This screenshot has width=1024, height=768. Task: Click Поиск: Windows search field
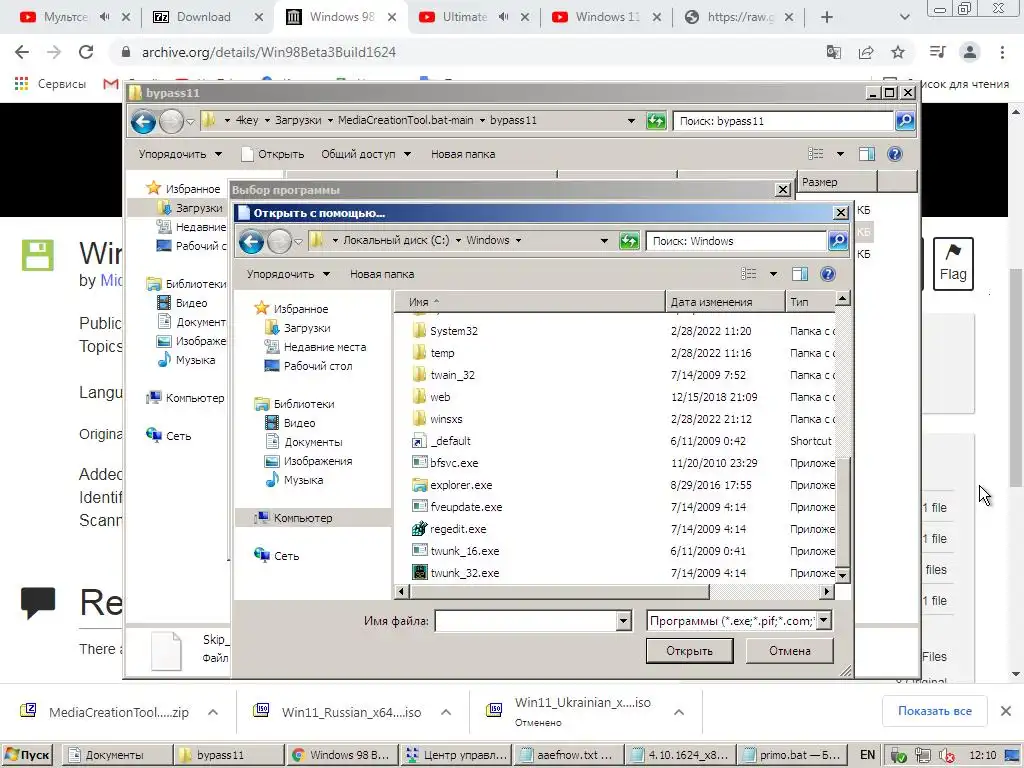(736, 241)
